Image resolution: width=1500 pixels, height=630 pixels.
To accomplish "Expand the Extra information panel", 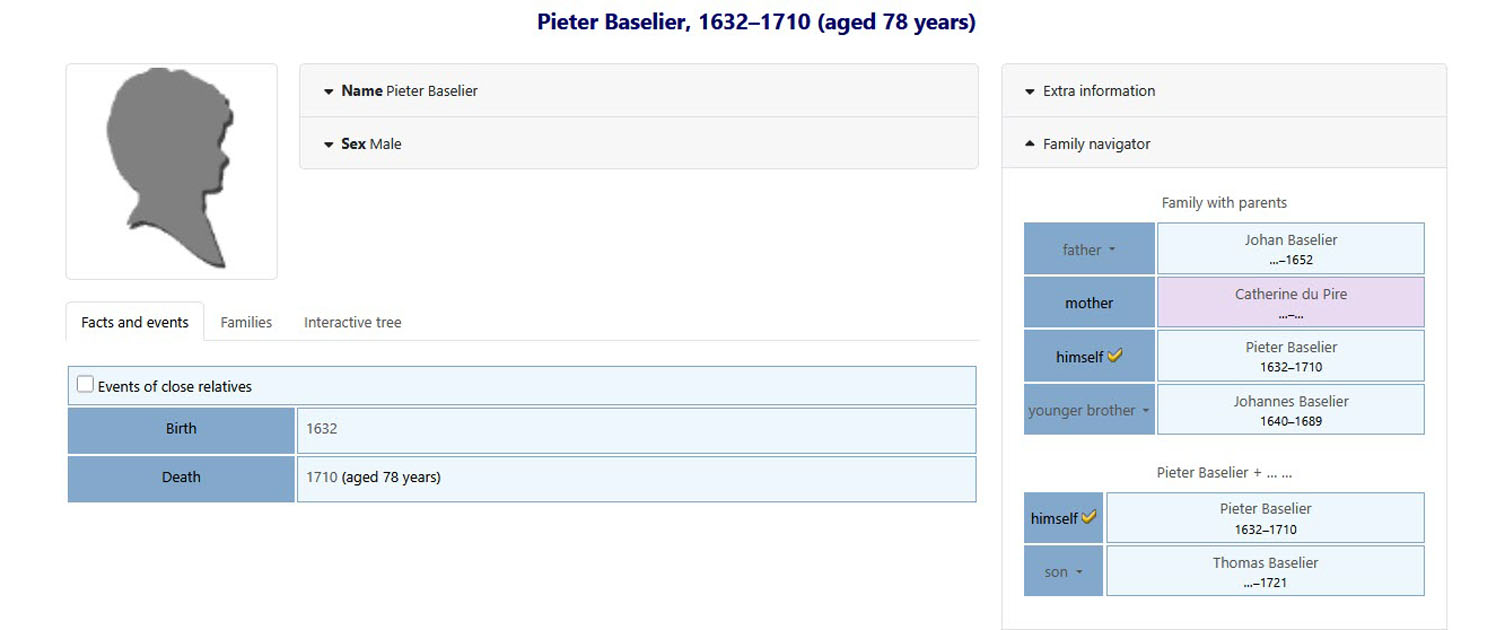I will (x=1224, y=91).
